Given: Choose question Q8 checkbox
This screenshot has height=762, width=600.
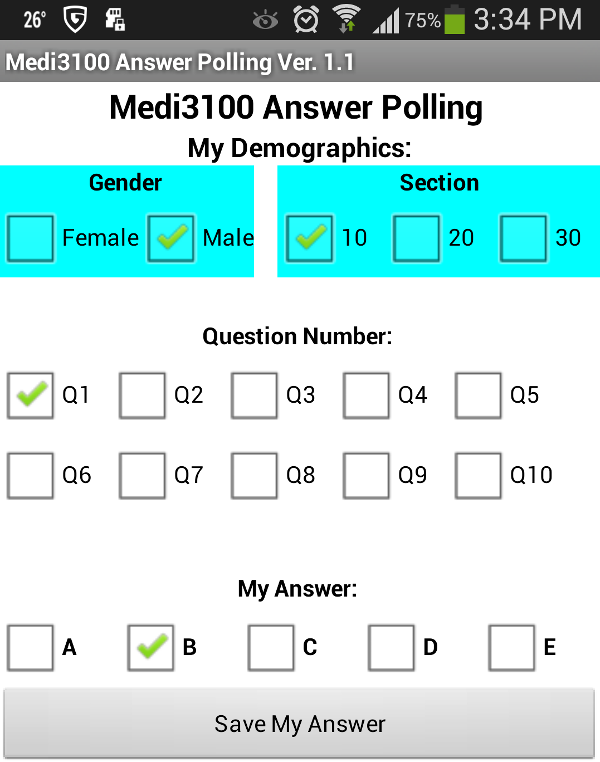Looking at the screenshot, I should (x=254, y=476).
